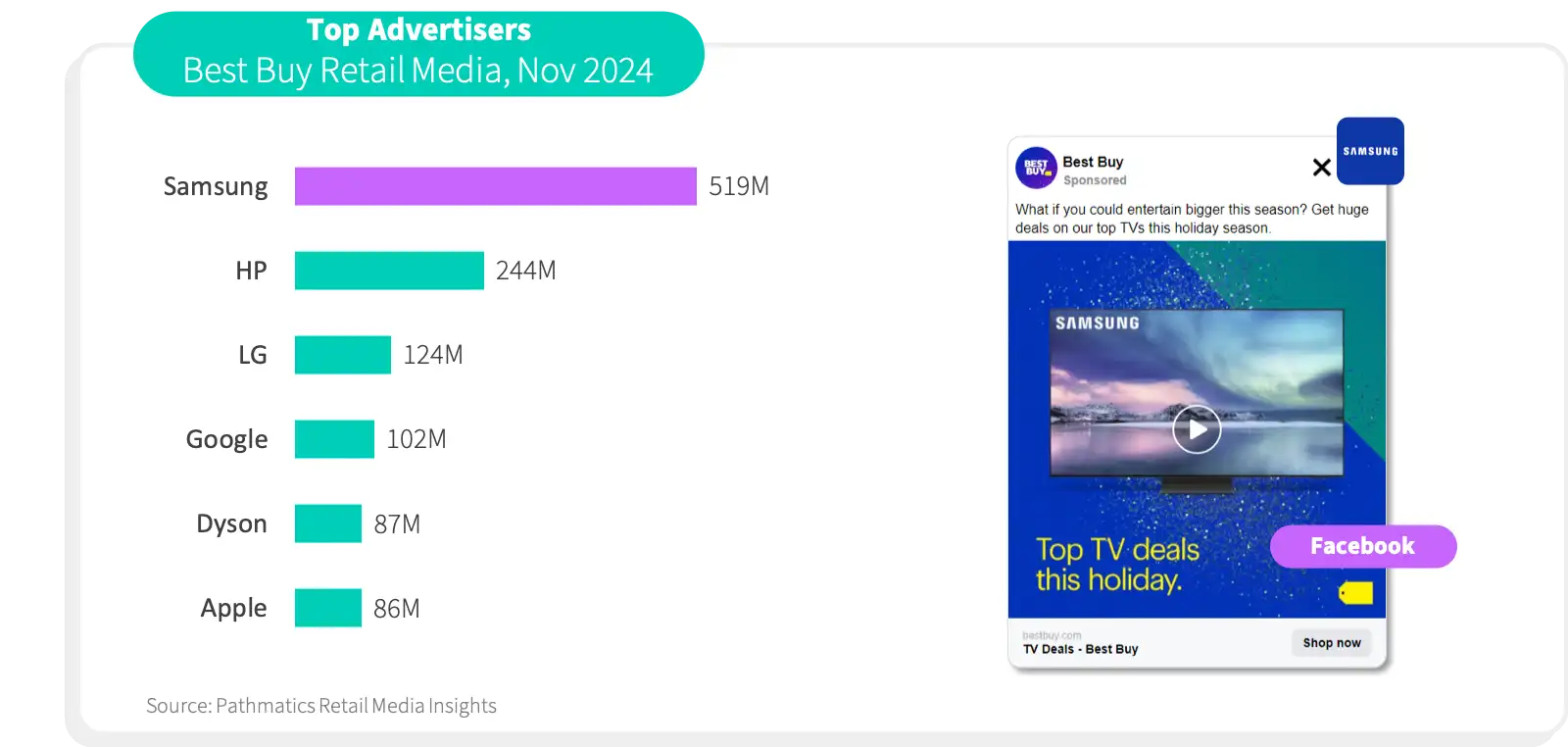Select the Google 102M bar
This screenshot has width=1568, height=747.
334,439
